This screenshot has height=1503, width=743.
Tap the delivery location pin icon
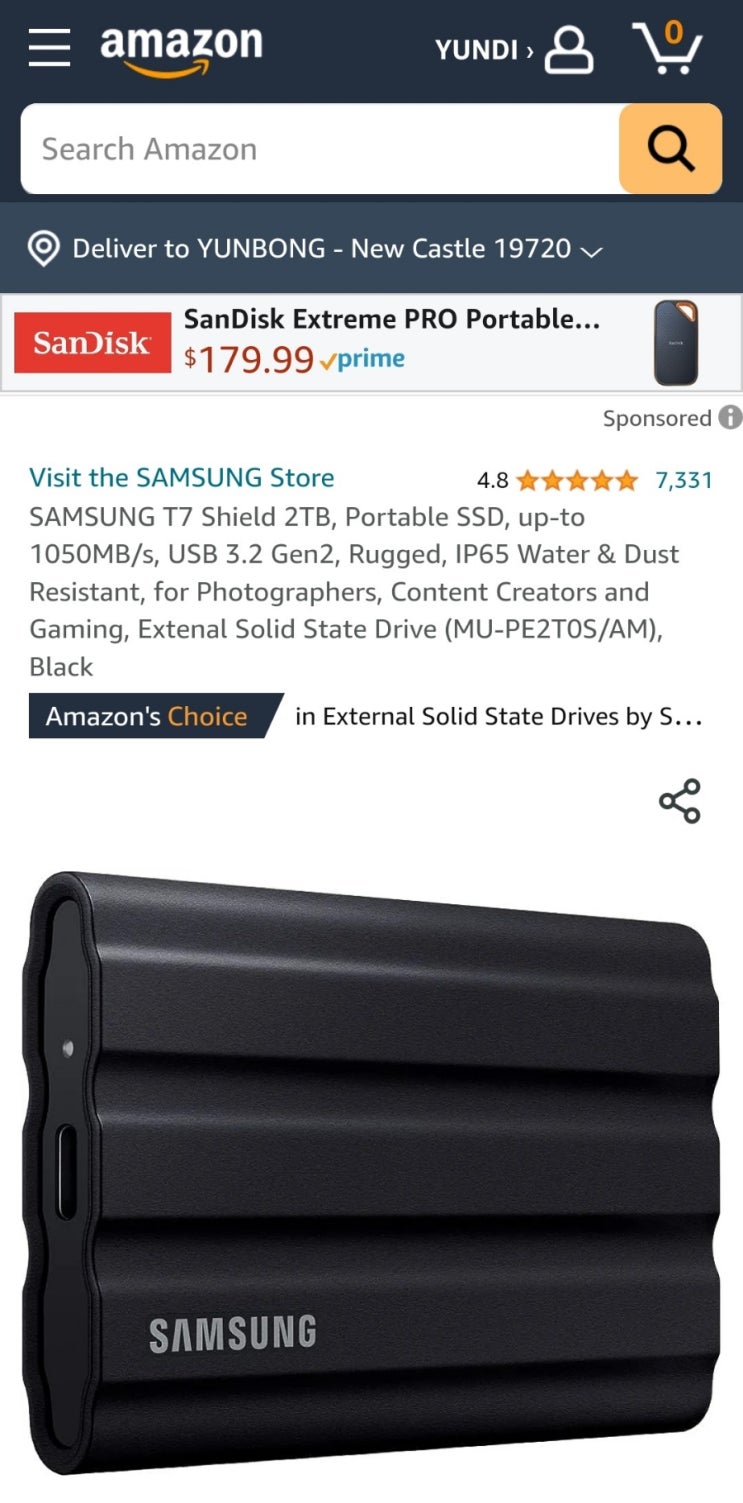pyautogui.click(x=43, y=249)
